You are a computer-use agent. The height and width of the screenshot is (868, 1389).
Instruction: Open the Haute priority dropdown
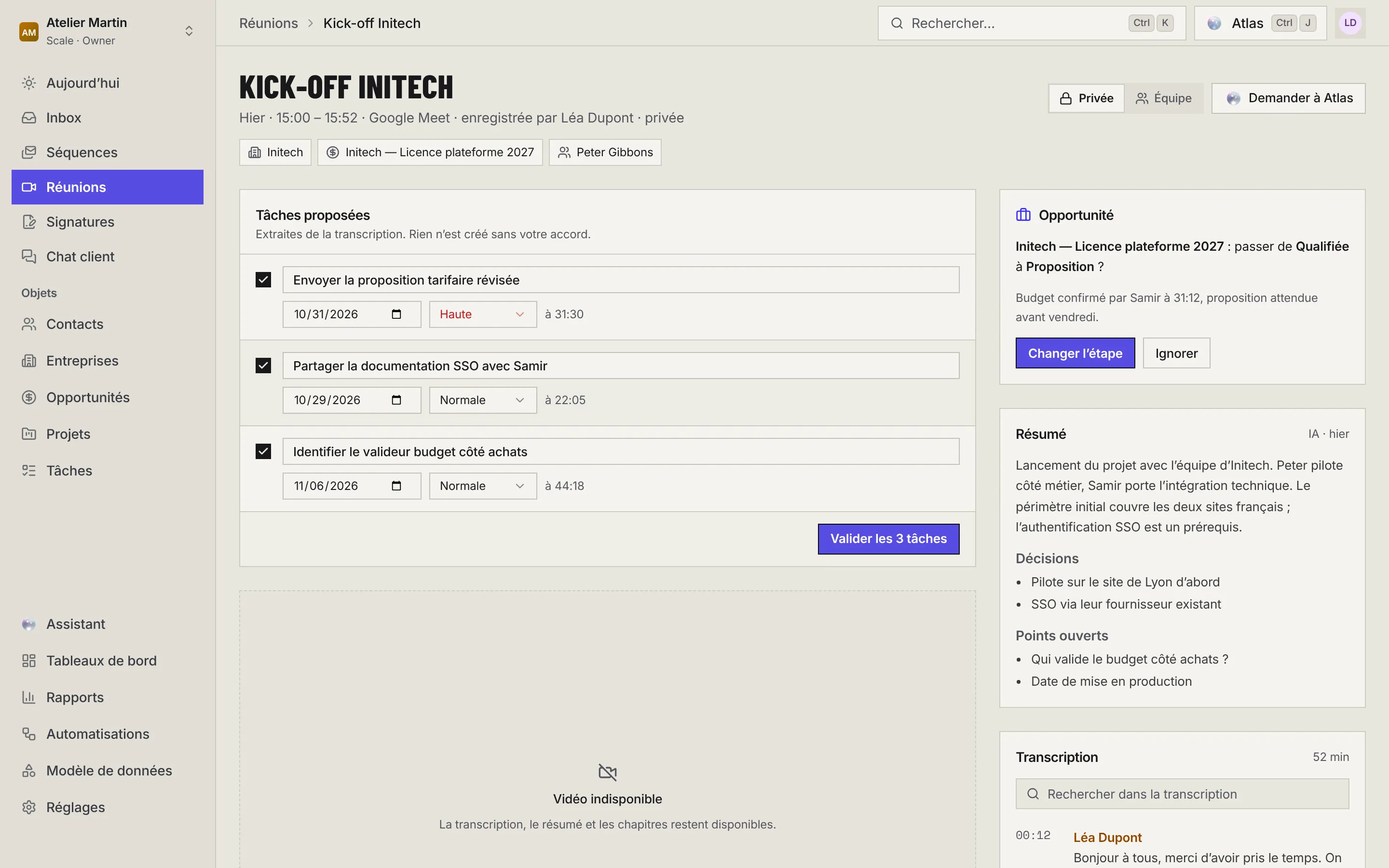[483, 314]
